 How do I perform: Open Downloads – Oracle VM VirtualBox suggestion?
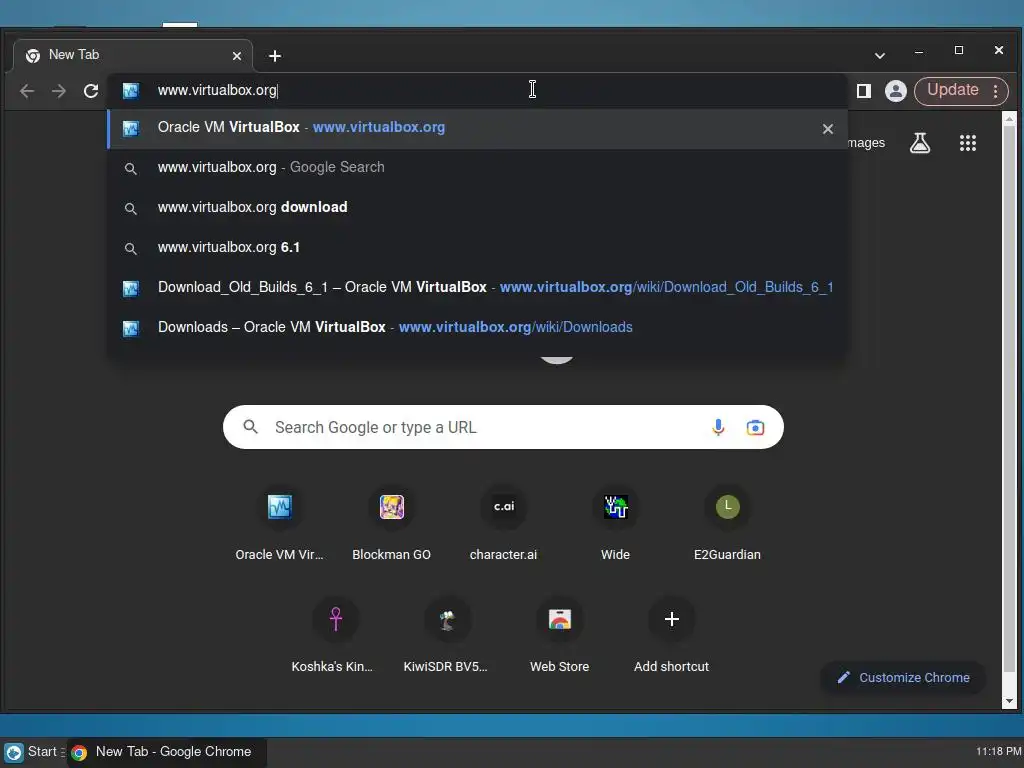point(477,327)
